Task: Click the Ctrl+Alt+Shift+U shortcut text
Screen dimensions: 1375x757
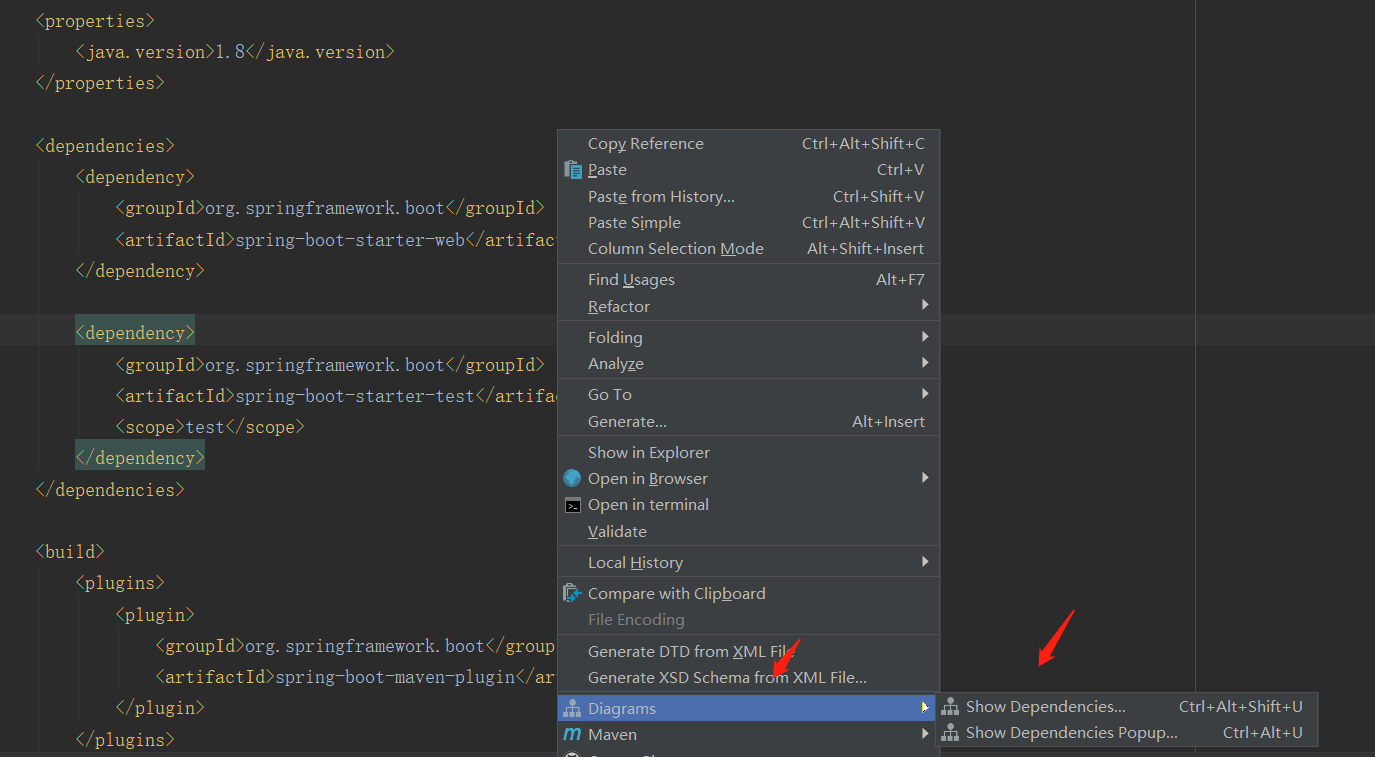Action: coord(1241,707)
